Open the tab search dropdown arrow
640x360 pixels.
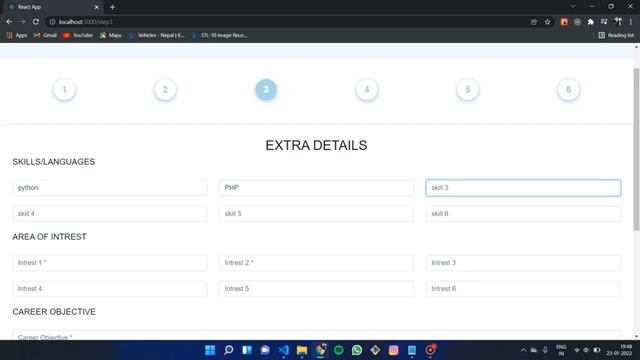tap(573, 7)
